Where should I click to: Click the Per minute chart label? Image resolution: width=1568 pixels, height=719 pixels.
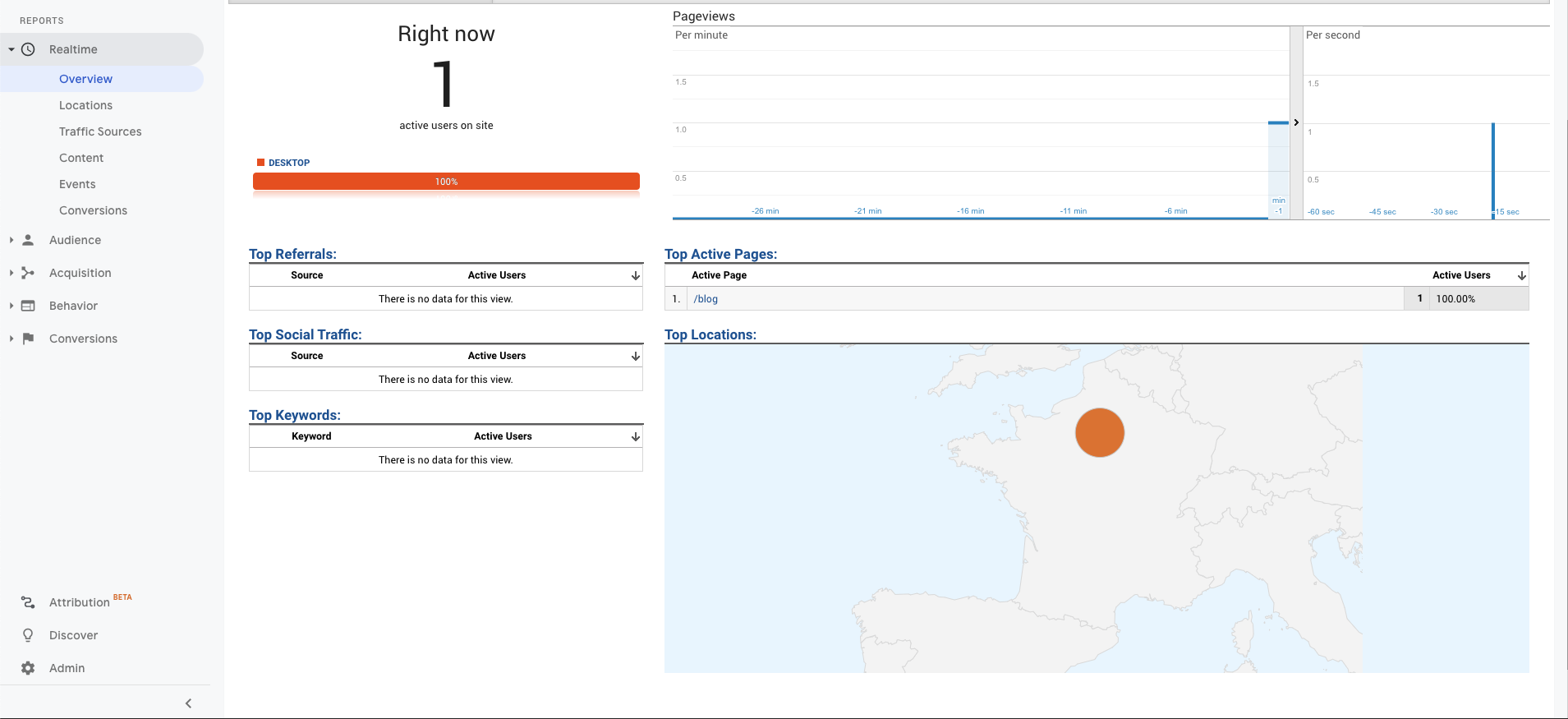[x=701, y=35]
